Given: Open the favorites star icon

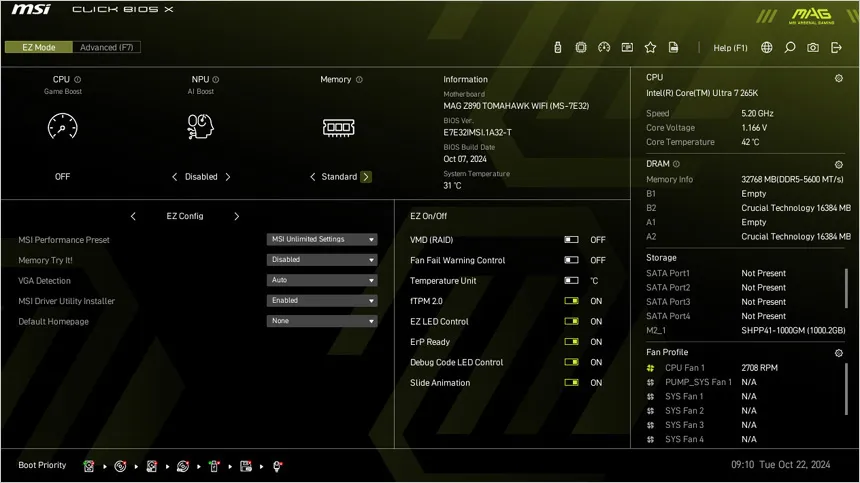Looking at the screenshot, I should tap(650, 48).
